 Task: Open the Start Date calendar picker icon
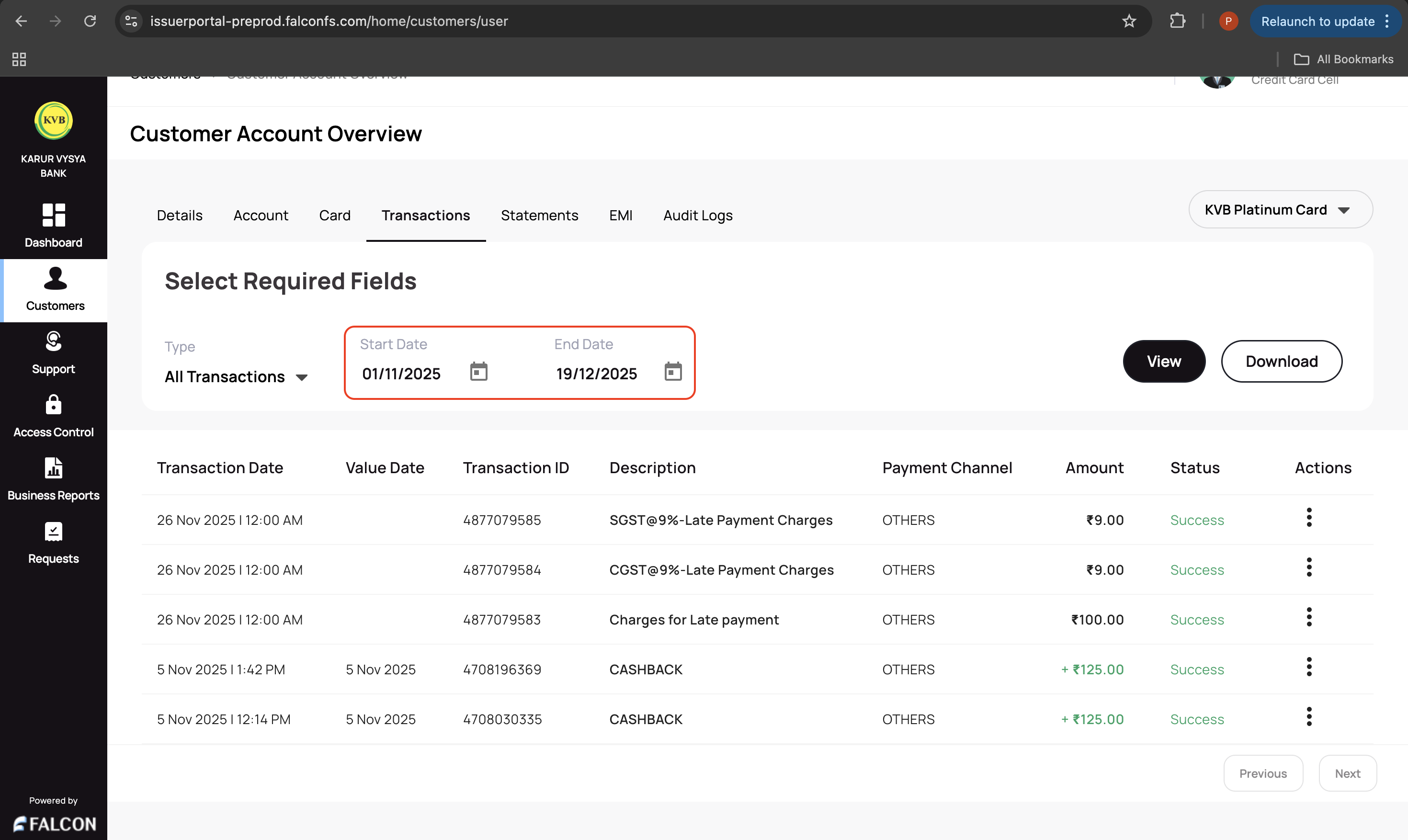tap(479, 372)
